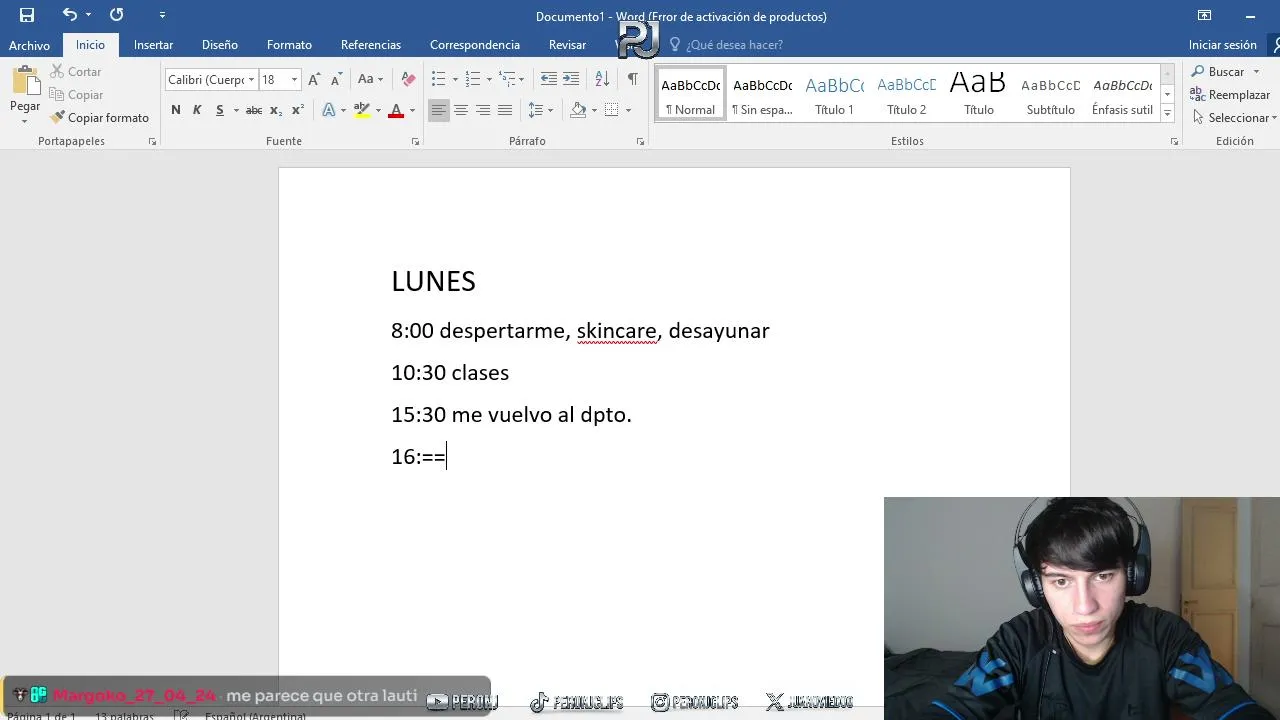Decrease the paragraph indent

click(549, 80)
